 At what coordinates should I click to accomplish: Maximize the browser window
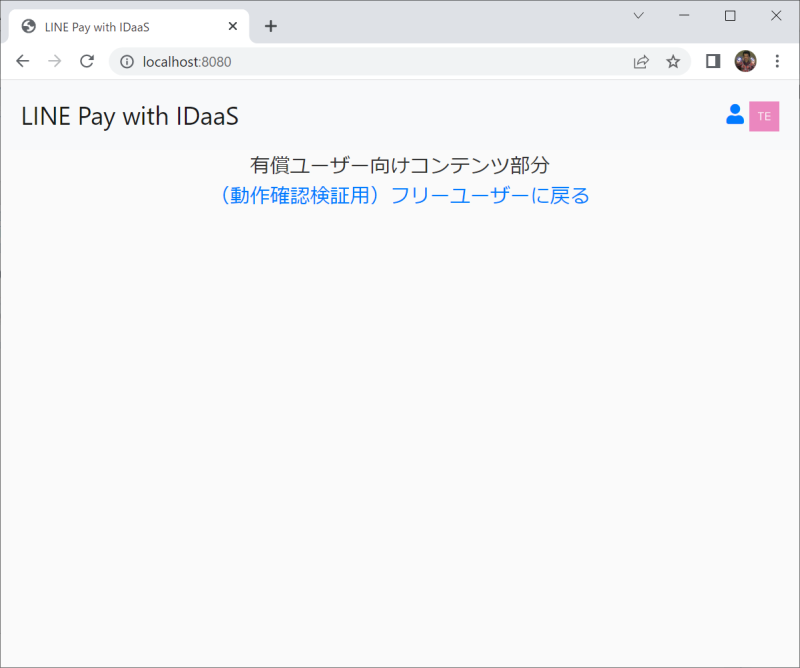[730, 16]
